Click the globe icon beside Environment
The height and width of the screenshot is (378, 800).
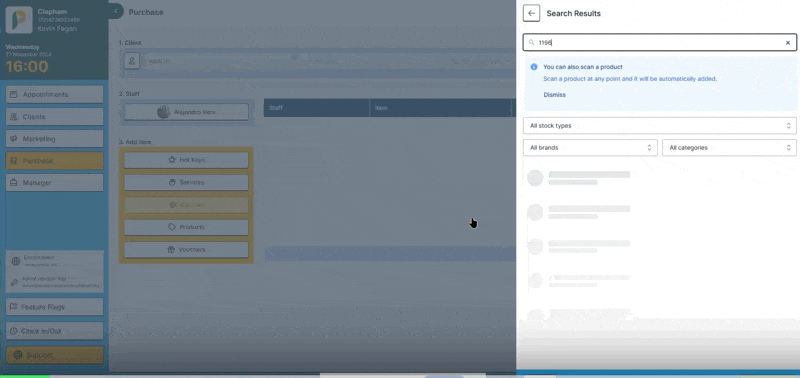16,261
